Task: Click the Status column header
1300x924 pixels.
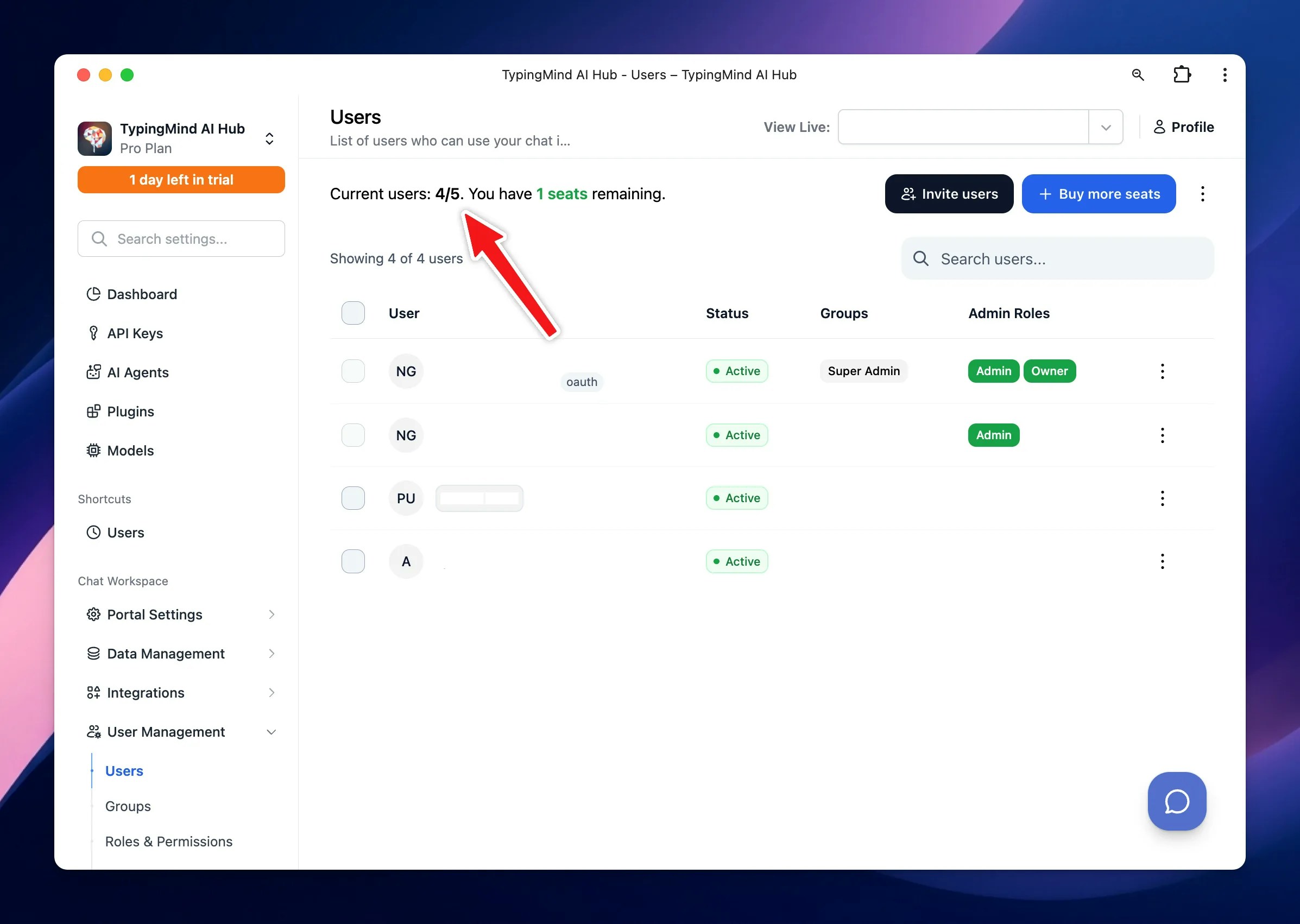Action: [727, 313]
